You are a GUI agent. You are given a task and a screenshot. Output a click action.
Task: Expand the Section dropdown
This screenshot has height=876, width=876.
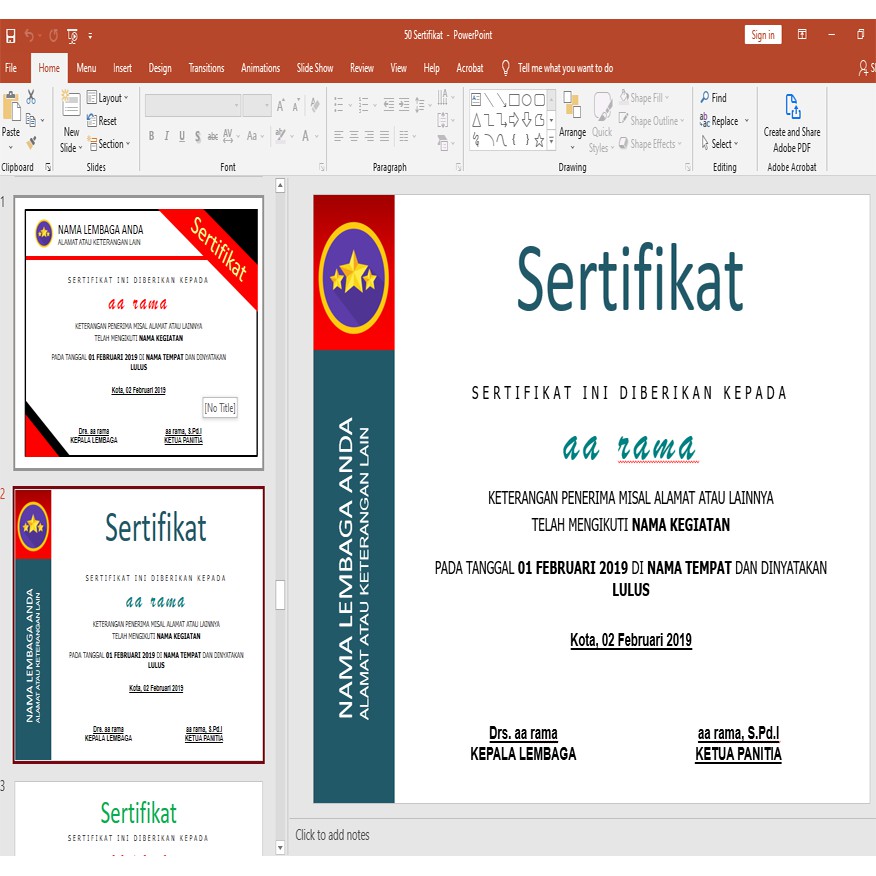(x=109, y=144)
